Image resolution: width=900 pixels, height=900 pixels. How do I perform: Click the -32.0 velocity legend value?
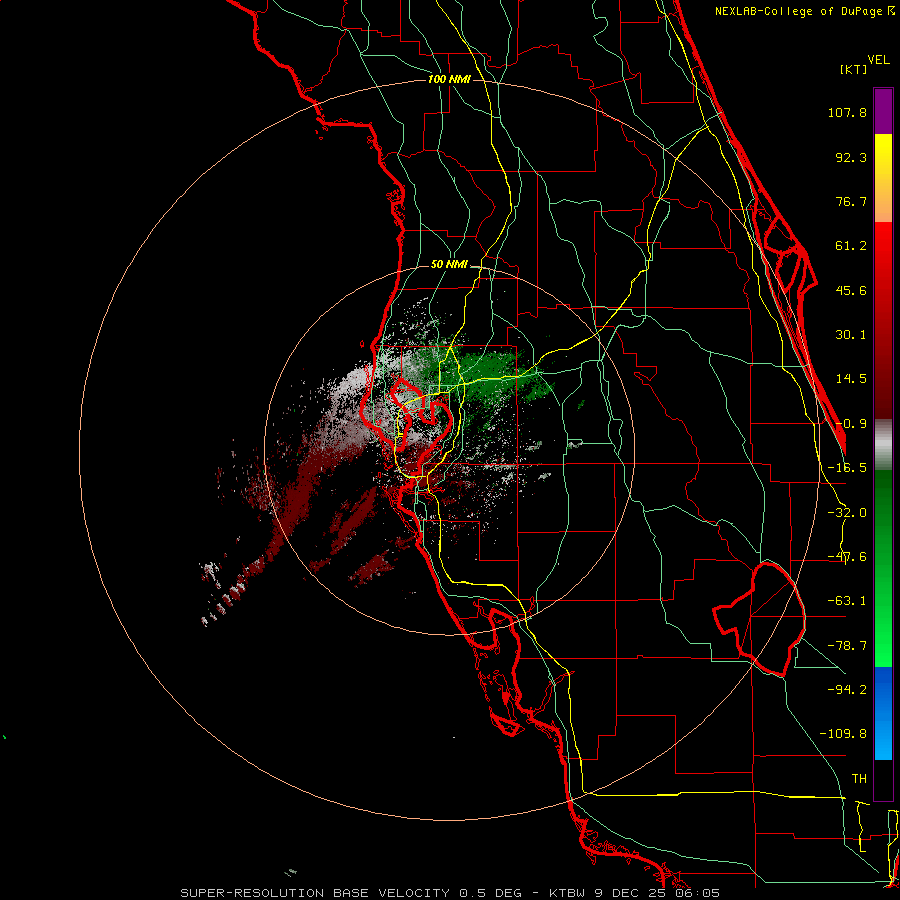pyautogui.click(x=847, y=513)
